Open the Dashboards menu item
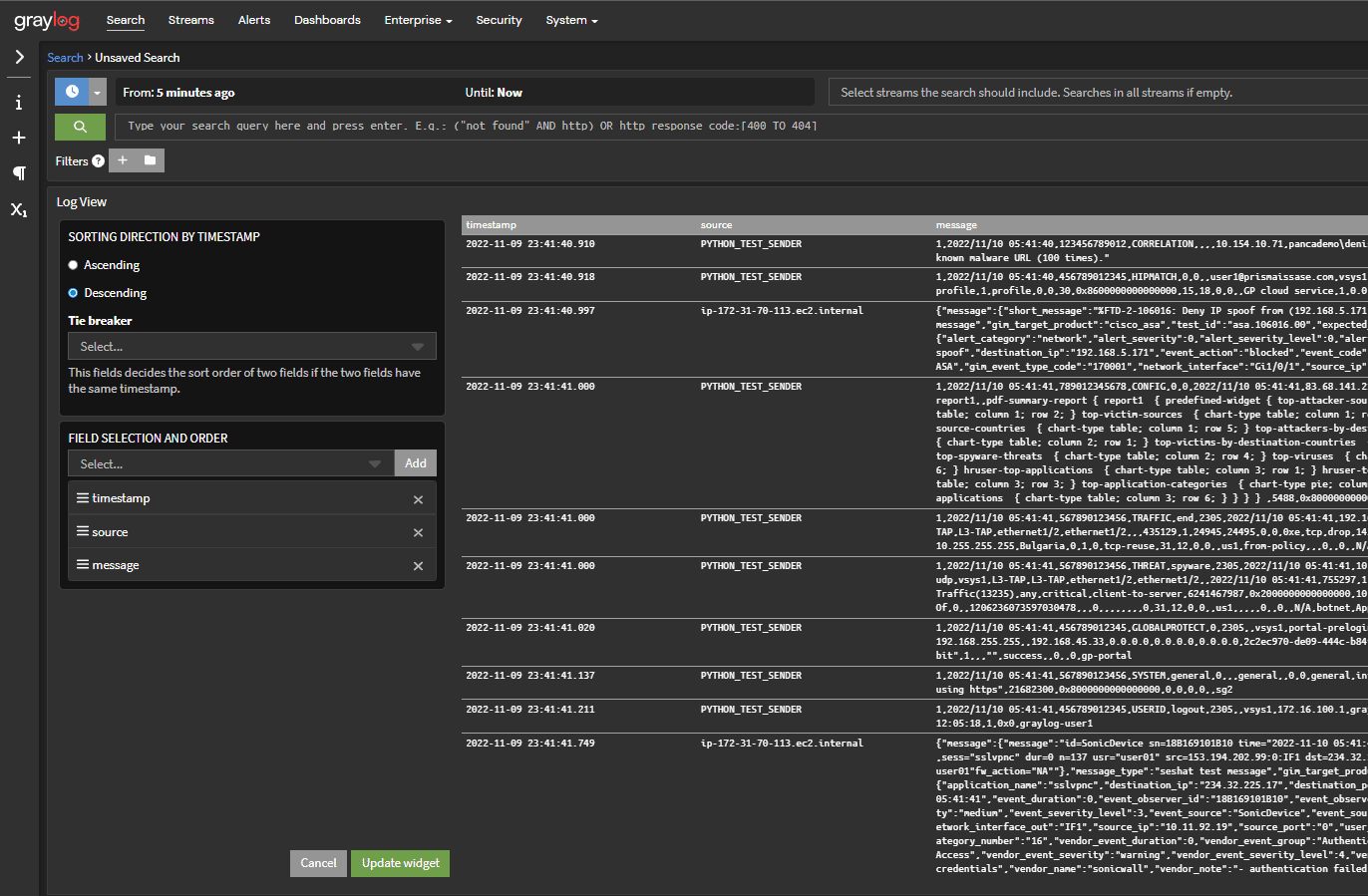The image size is (1368, 896). [x=327, y=20]
